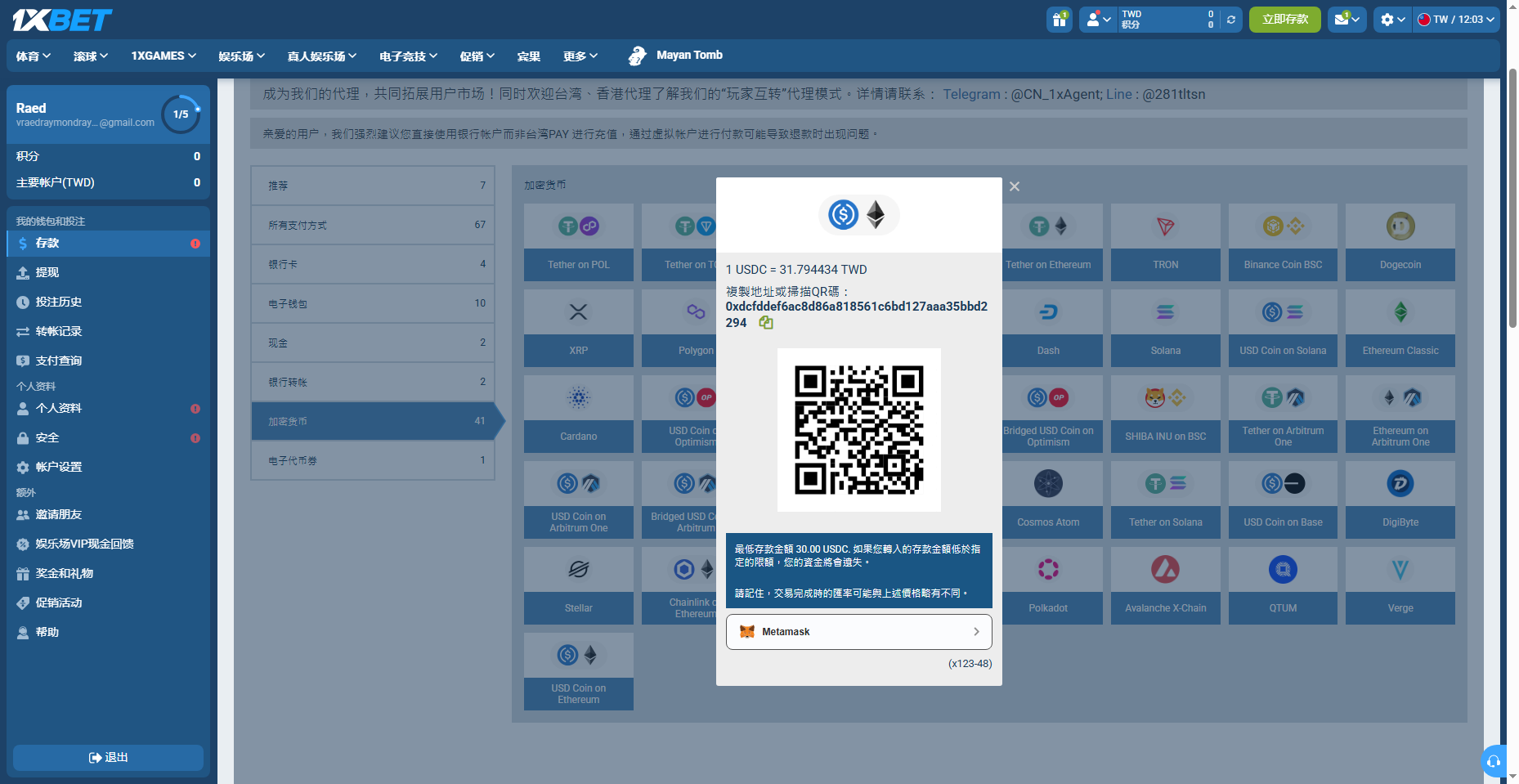1519x784 pixels.
Task: Click the page vertical scrollbar
Action: (1512, 199)
